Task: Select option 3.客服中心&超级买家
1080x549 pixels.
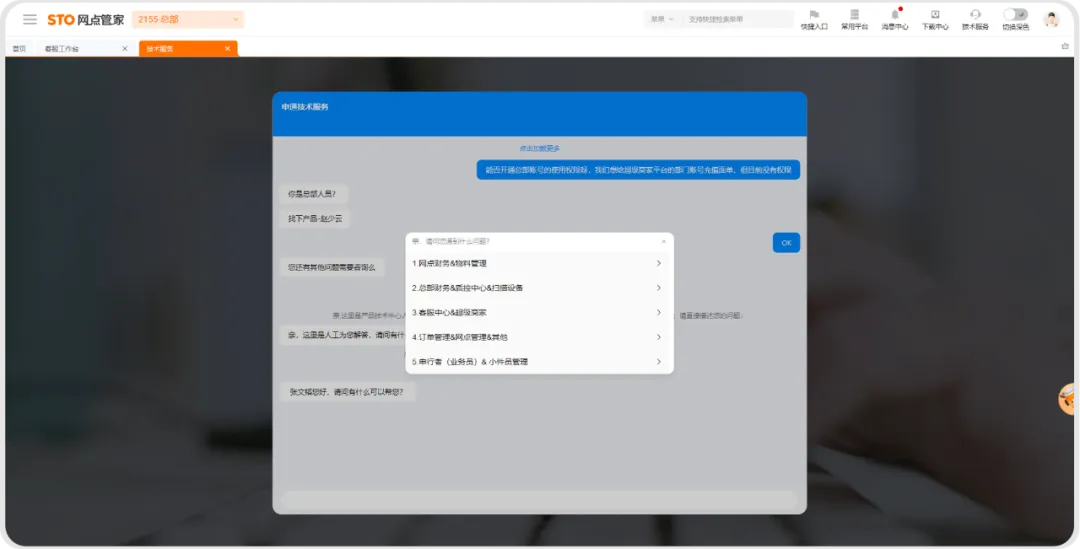Action: point(539,313)
